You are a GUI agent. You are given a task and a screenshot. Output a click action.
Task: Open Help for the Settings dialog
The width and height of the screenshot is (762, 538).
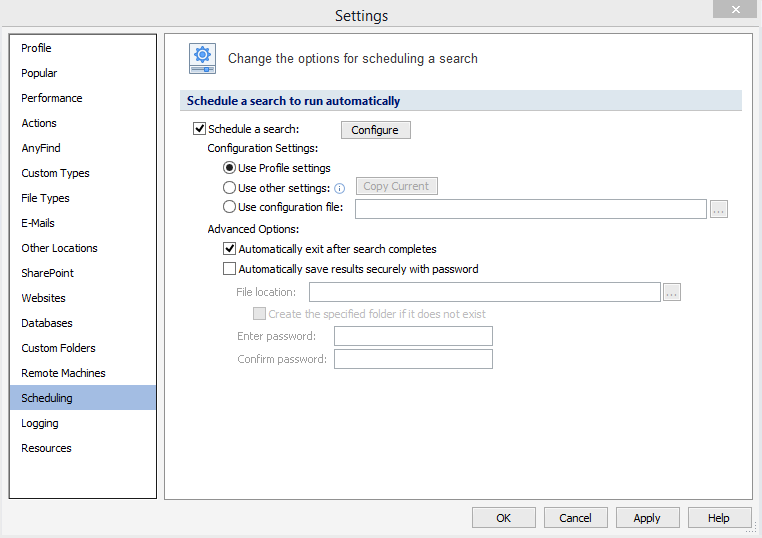tap(719, 518)
